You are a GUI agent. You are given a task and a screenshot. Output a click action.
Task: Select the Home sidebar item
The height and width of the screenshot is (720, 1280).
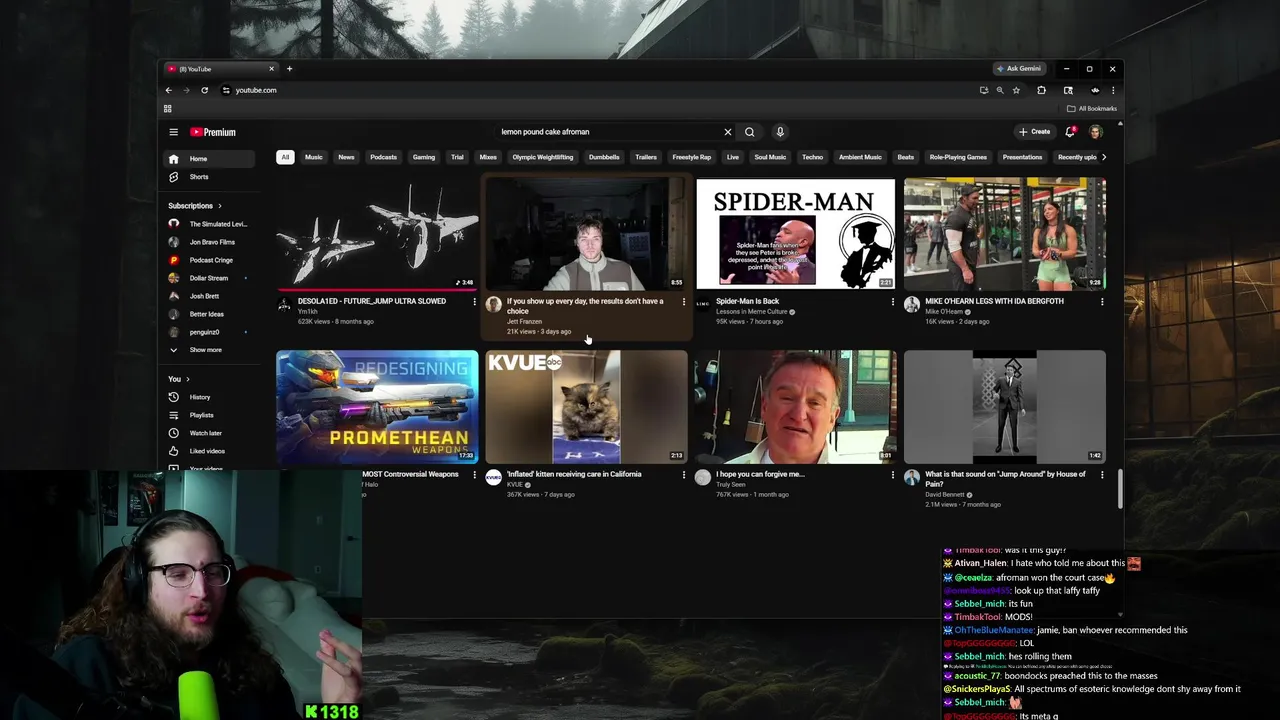(209, 159)
